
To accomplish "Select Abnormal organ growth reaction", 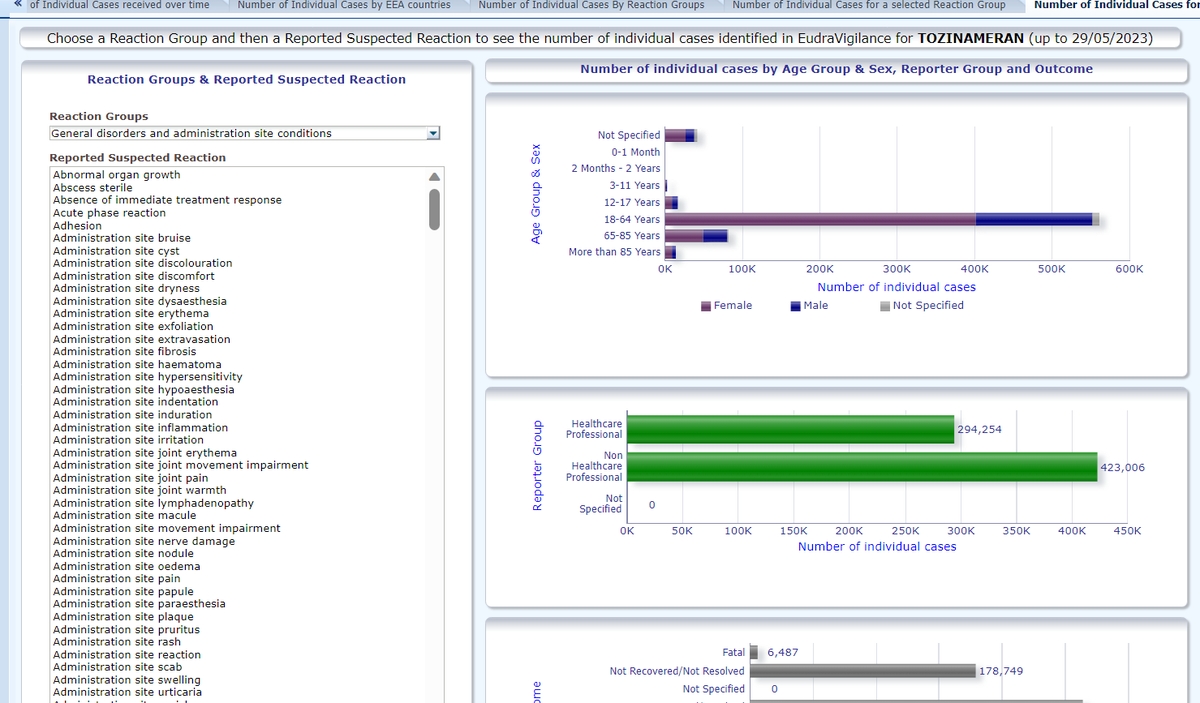I will tap(116, 175).
